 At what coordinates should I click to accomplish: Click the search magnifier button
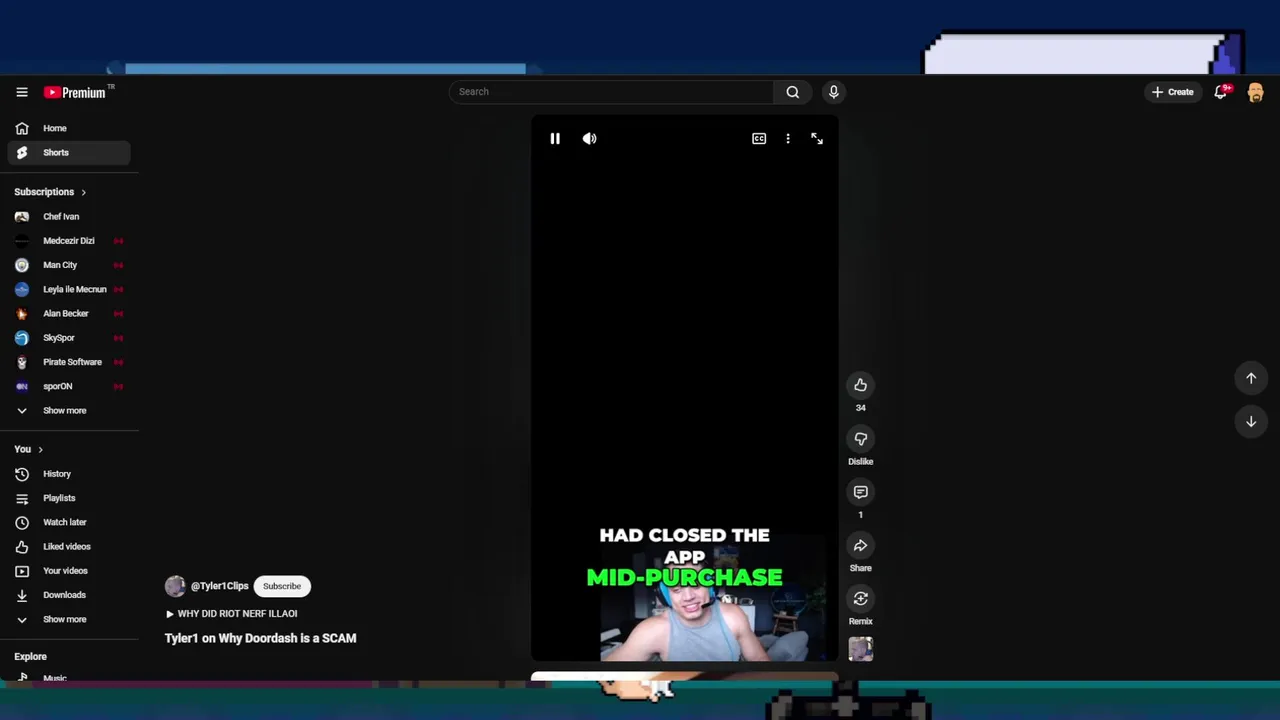[x=792, y=92]
